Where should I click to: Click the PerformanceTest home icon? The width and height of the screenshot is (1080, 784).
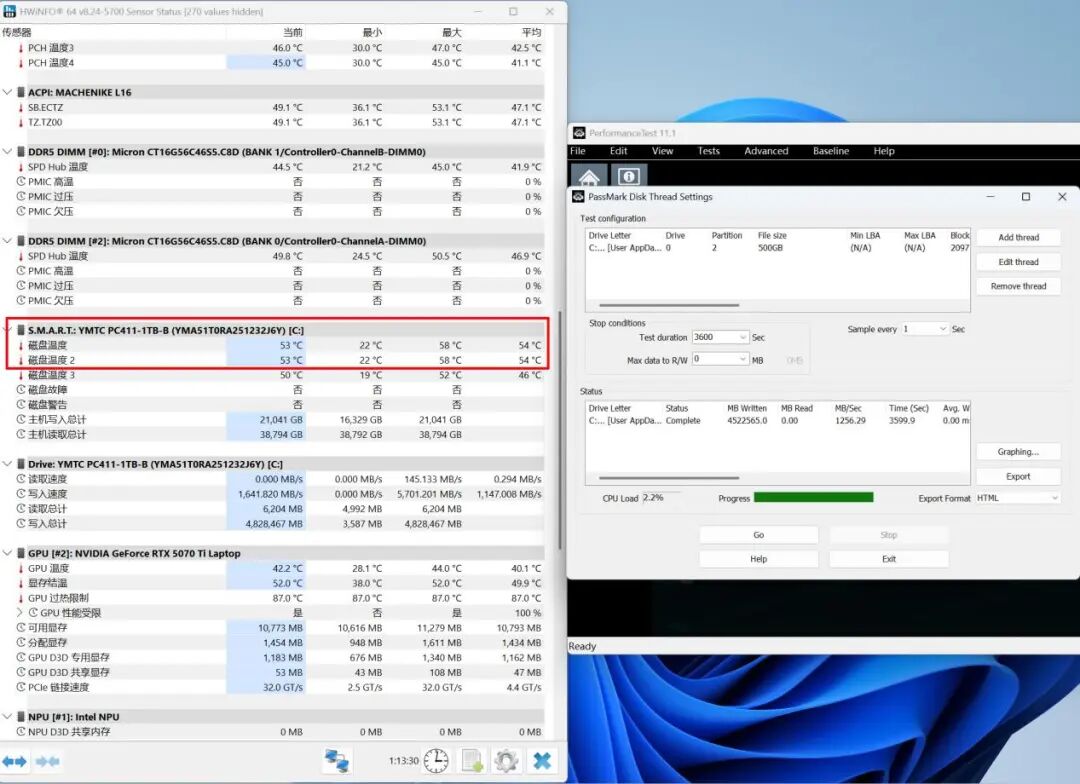point(589,176)
